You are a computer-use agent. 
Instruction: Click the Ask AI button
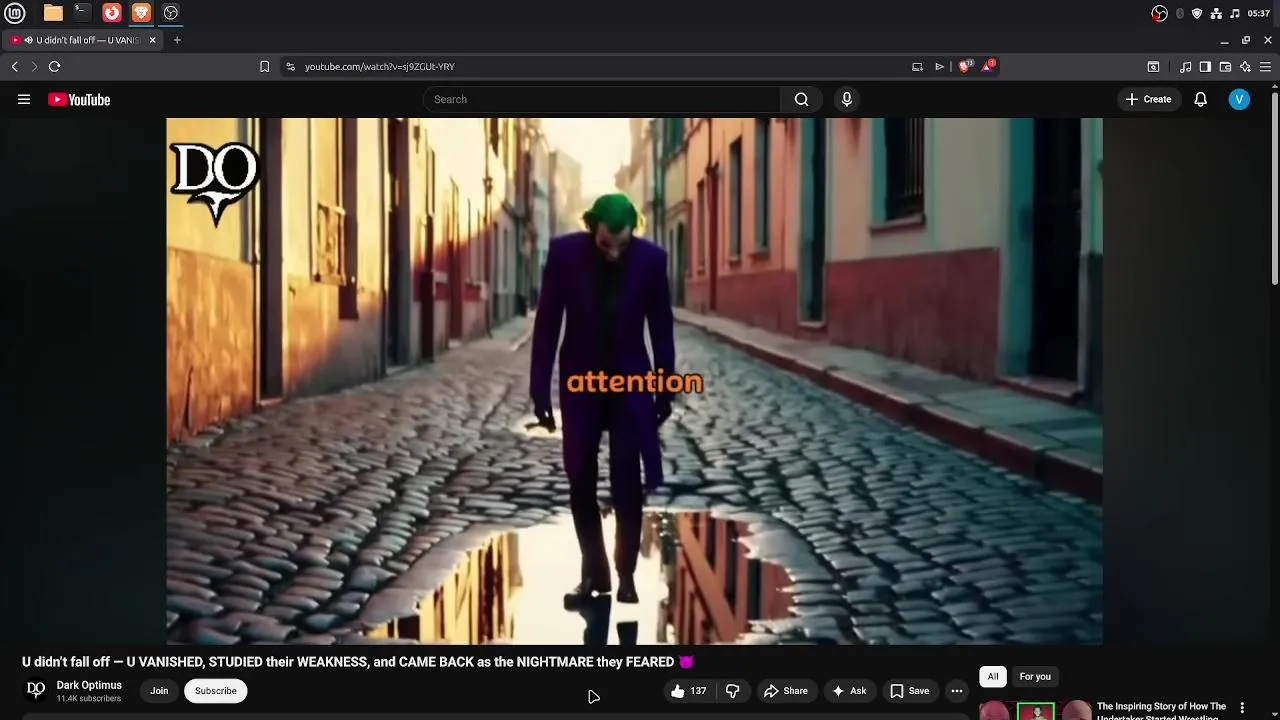849,691
